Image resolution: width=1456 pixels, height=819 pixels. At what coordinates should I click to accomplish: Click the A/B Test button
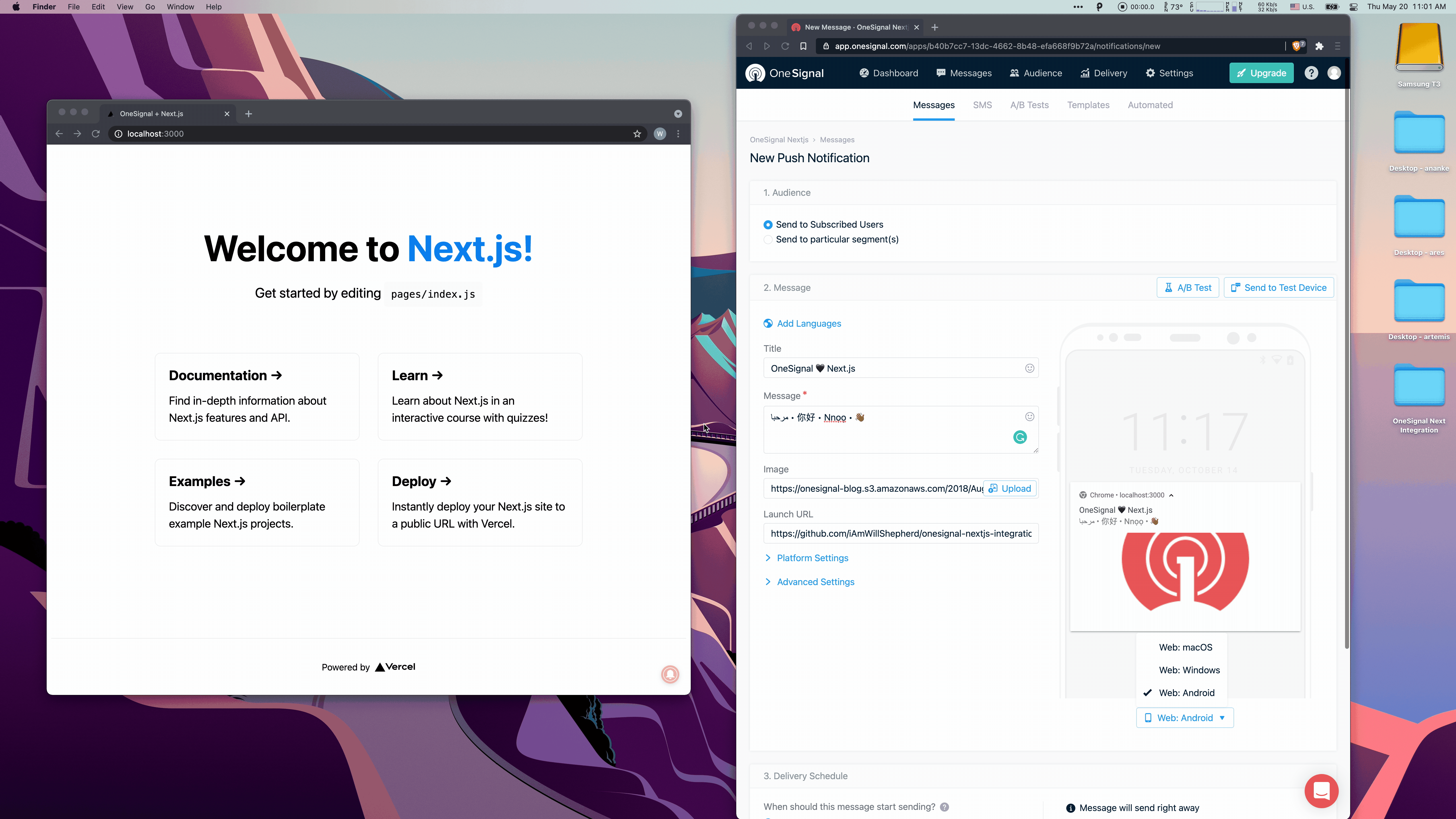pyautogui.click(x=1187, y=288)
